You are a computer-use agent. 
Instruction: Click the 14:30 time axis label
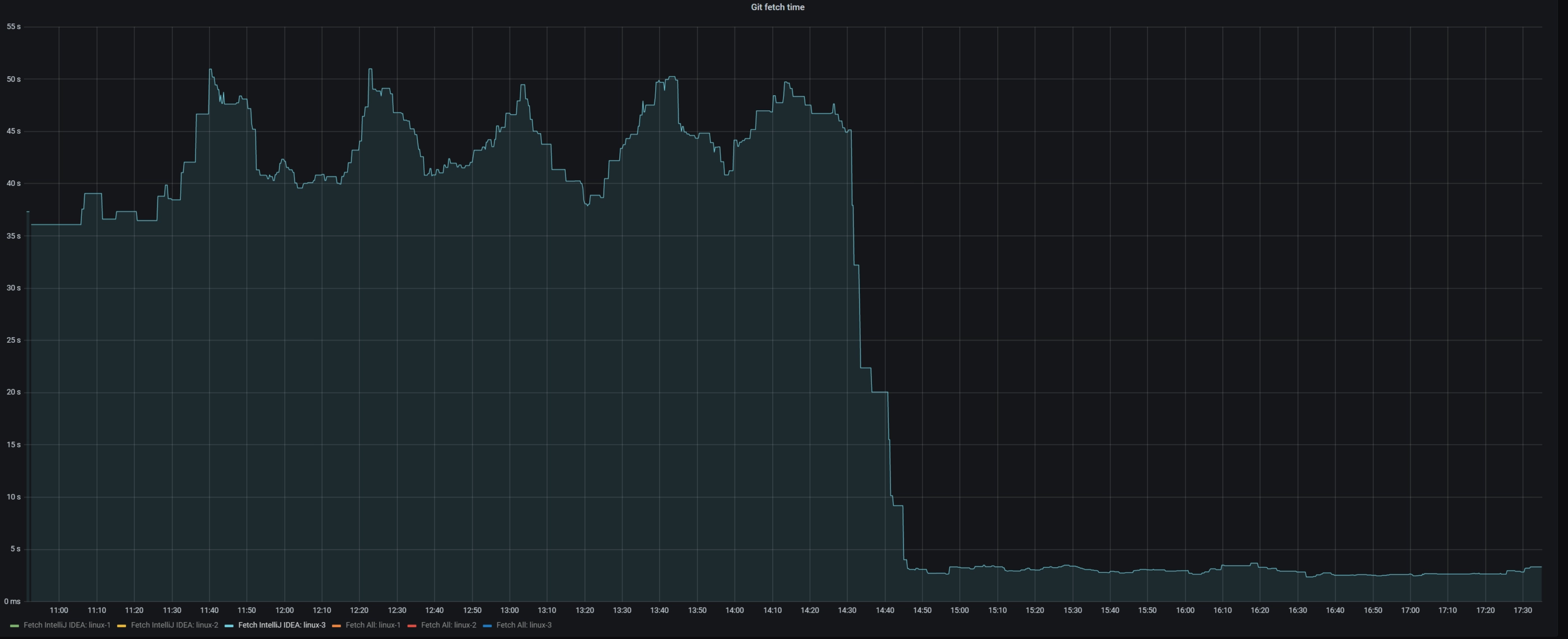847,610
